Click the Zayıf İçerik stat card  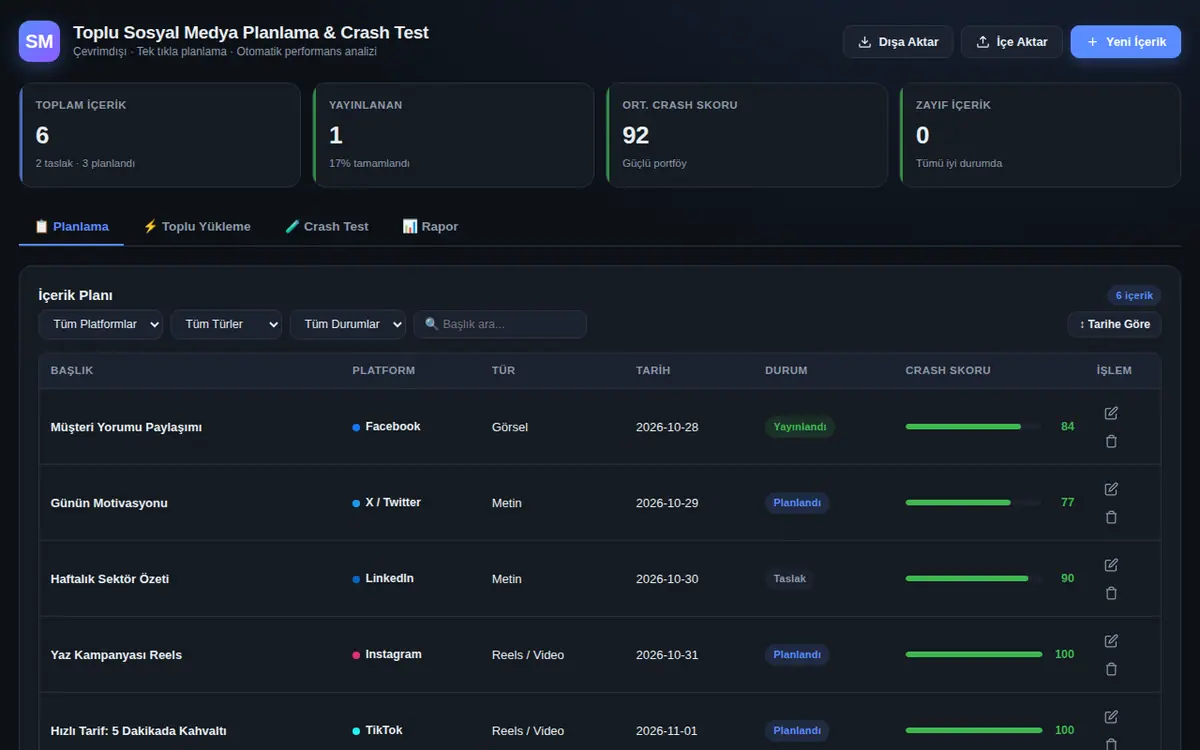pos(1040,135)
